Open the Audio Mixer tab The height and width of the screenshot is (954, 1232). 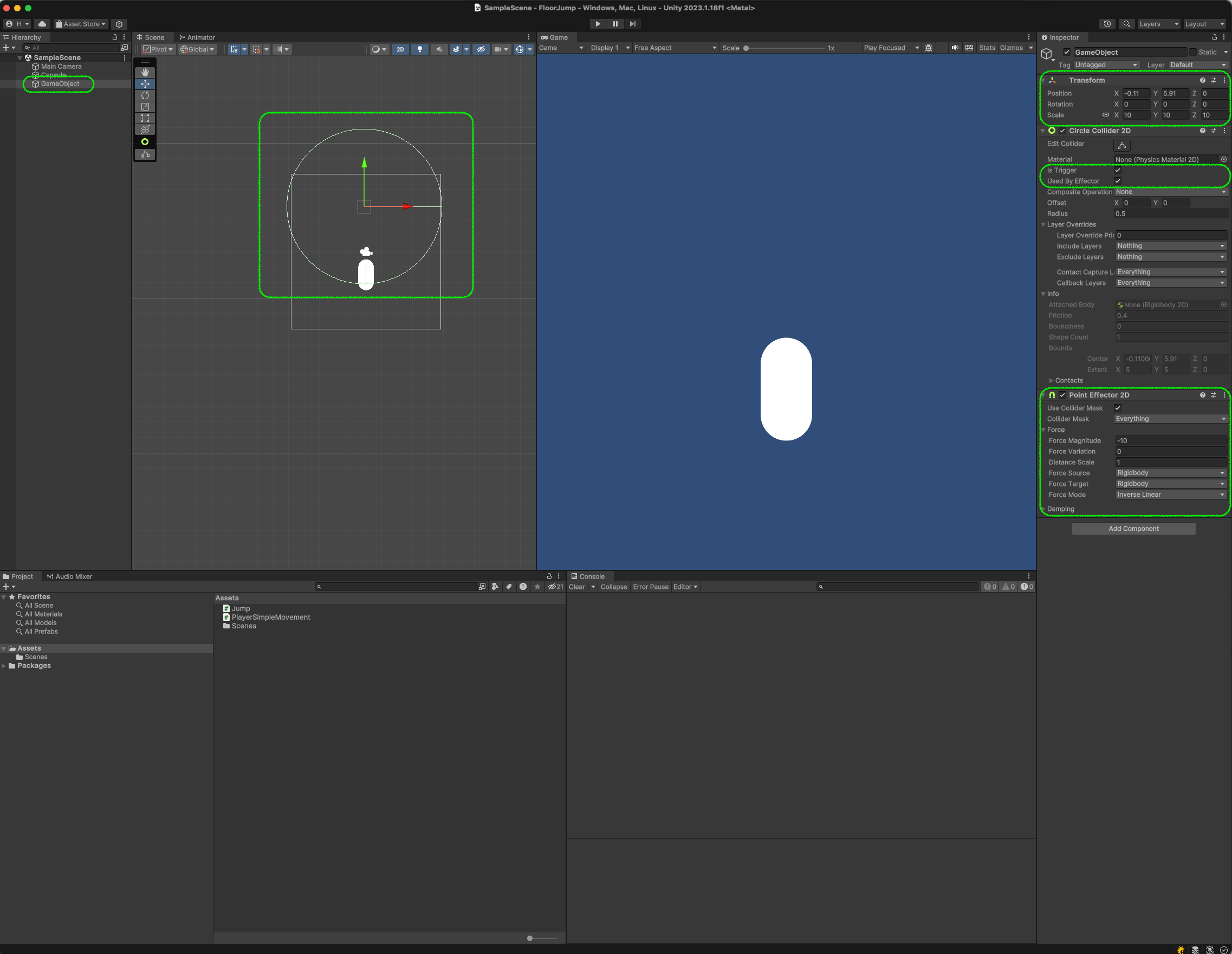(69, 576)
